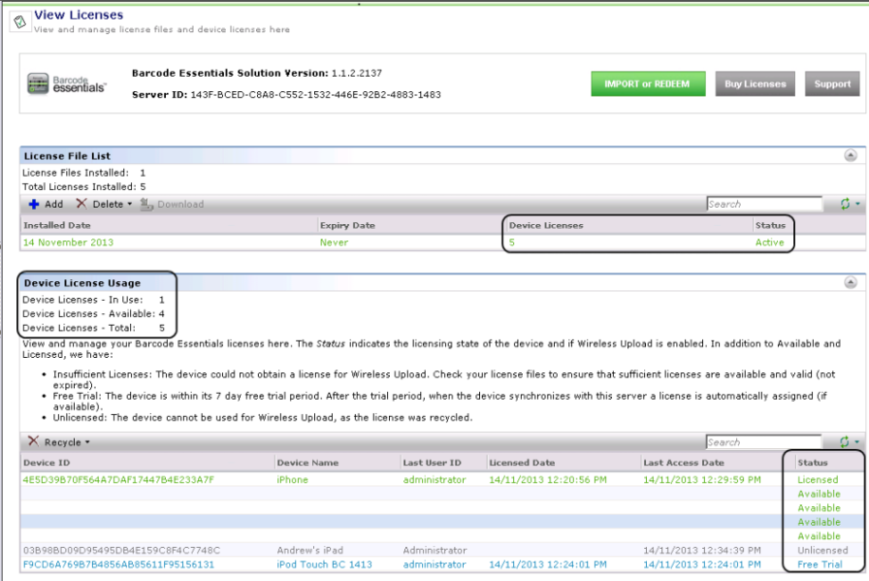Open the Support button
This screenshot has height=581, width=869.
(x=831, y=84)
